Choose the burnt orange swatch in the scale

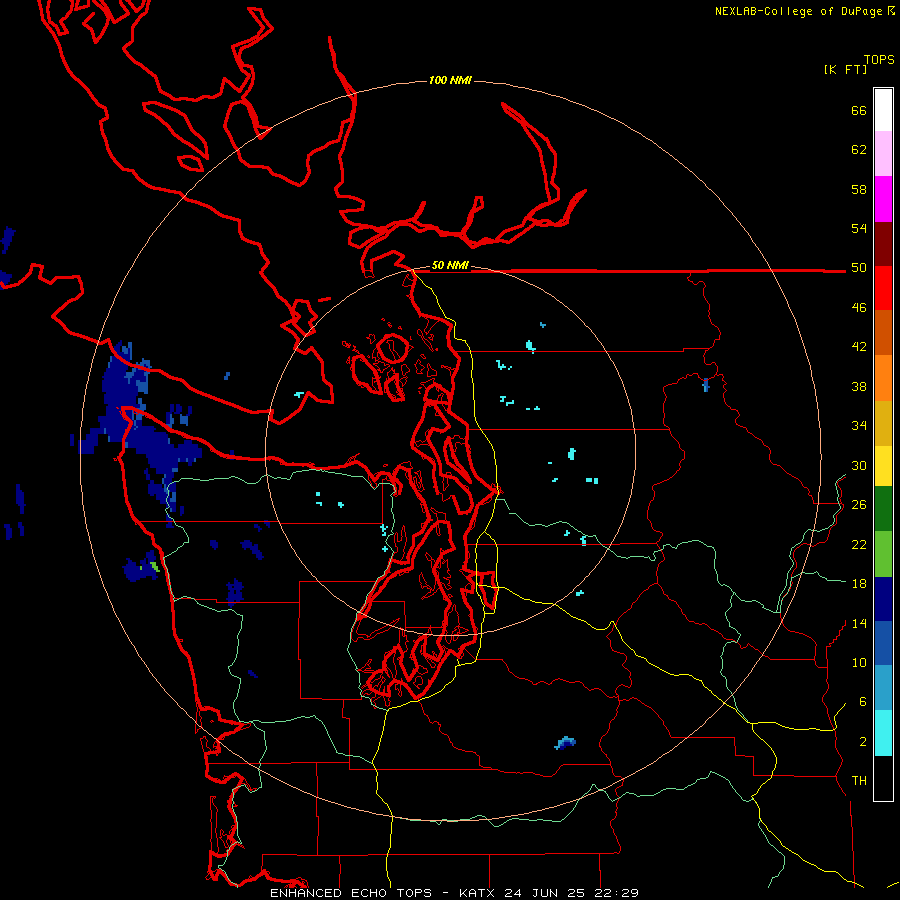tap(883, 333)
